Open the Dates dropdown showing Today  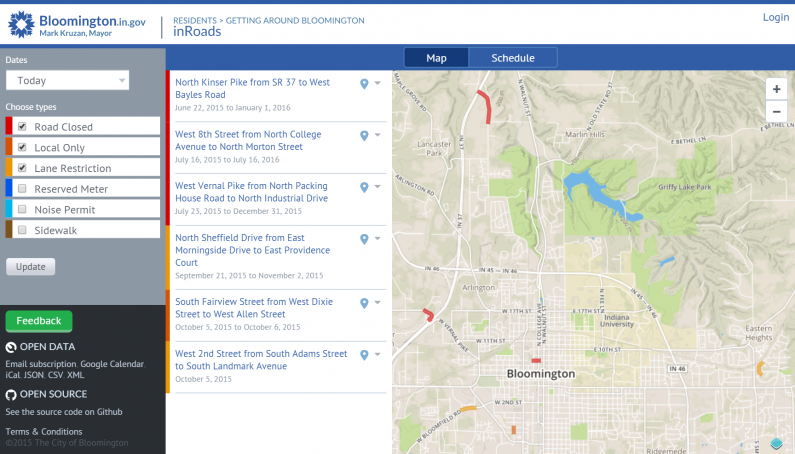pos(67,81)
